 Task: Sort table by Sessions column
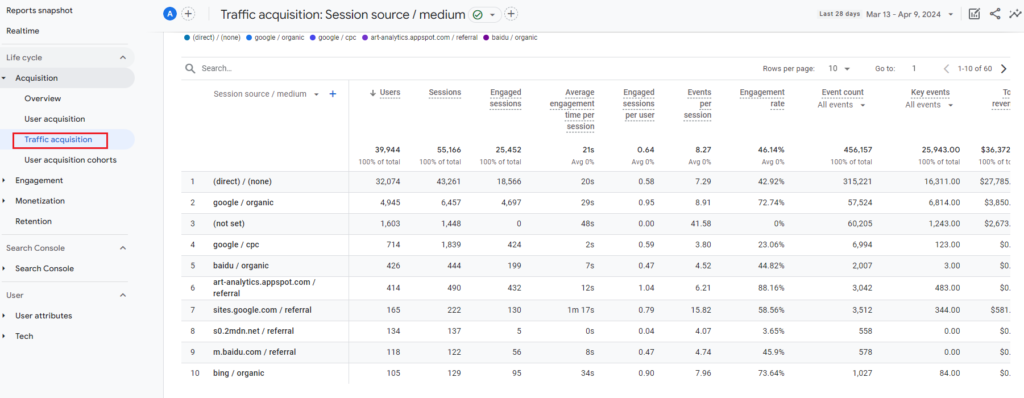pos(445,93)
